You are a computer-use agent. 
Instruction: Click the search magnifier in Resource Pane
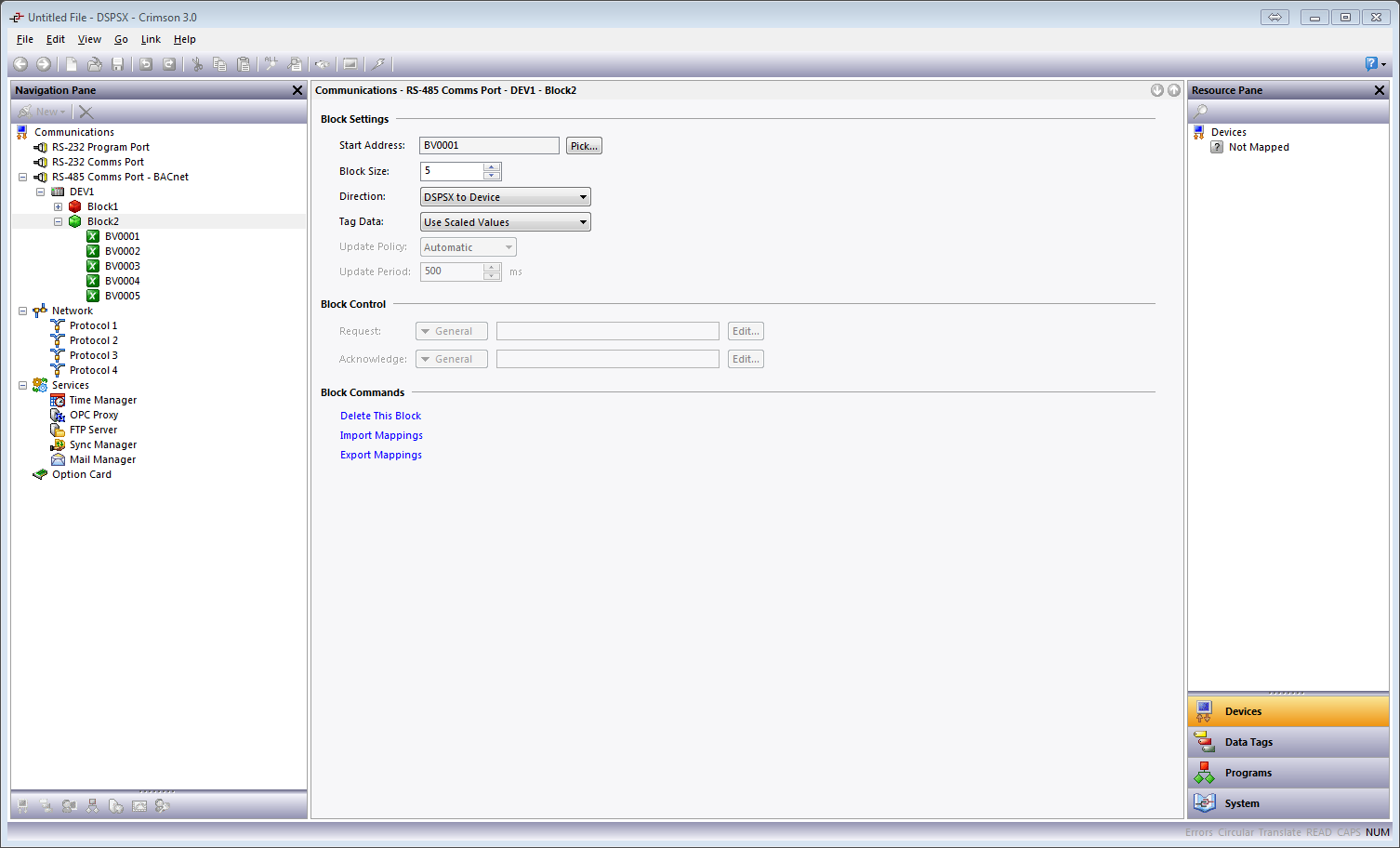click(x=1201, y=112)
